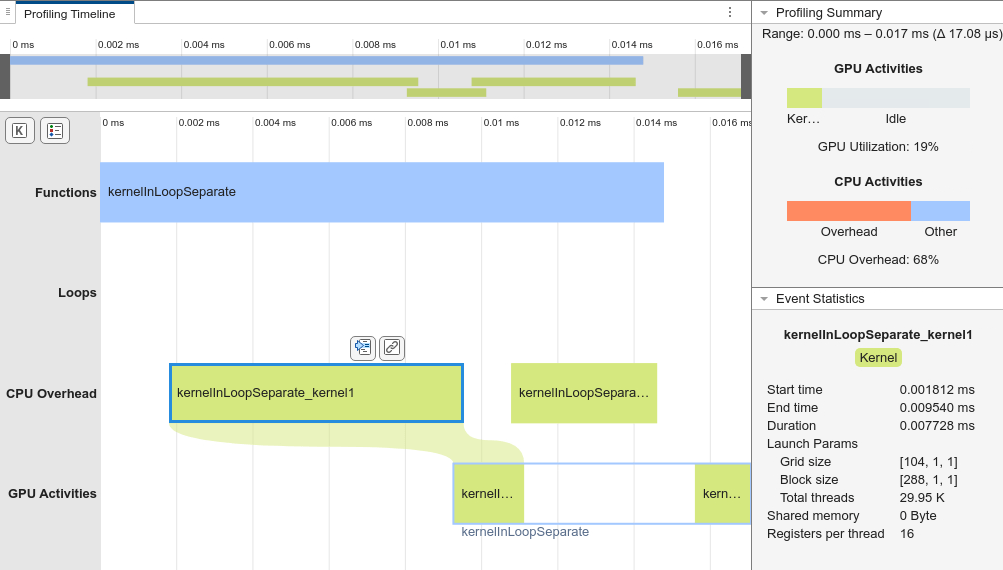Click the right overview range handle
The image size is (1003, 570).
pyautogui.click(x=745, y=77)
